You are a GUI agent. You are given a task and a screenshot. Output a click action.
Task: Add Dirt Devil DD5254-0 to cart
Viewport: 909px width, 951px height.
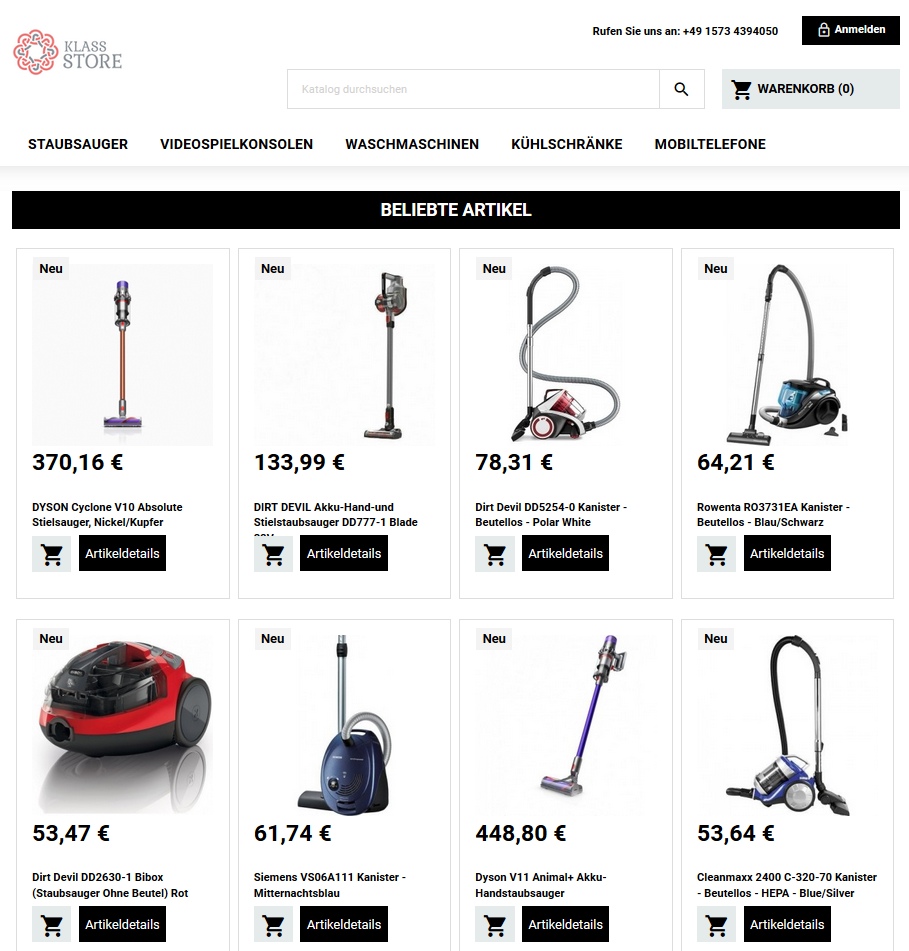(495, 554)
